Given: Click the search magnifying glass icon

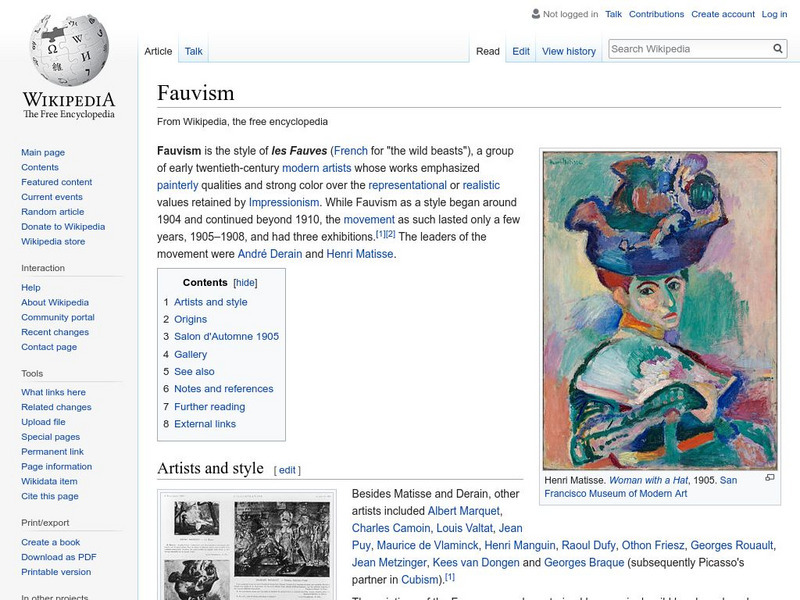Looking at the screenshot, I should click(778, 48).
